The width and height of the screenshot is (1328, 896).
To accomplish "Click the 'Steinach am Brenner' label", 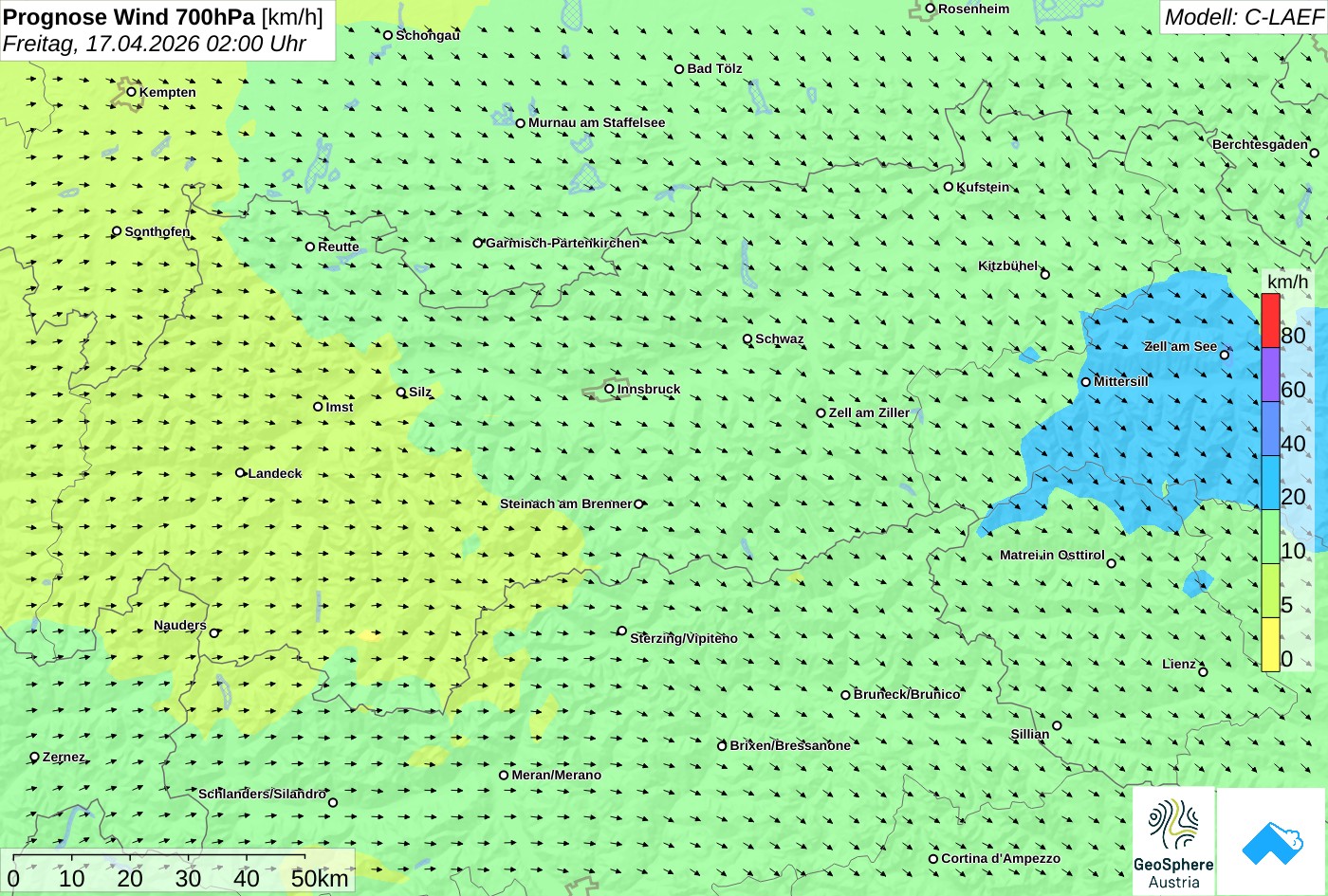I will [x=565, y=503].
